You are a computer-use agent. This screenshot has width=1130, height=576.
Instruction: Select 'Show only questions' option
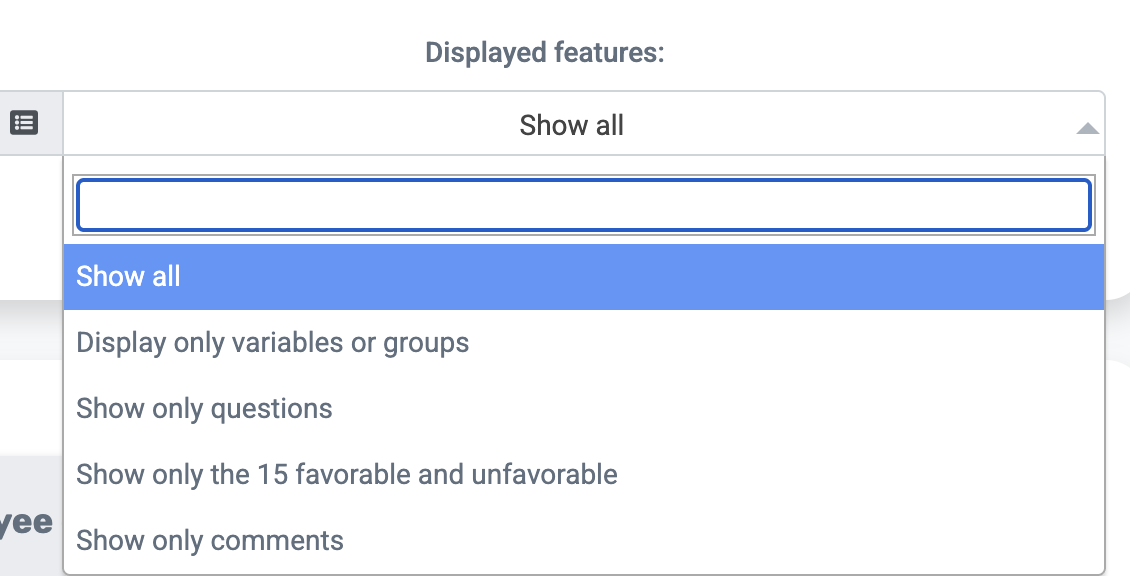tap(584, 409)
